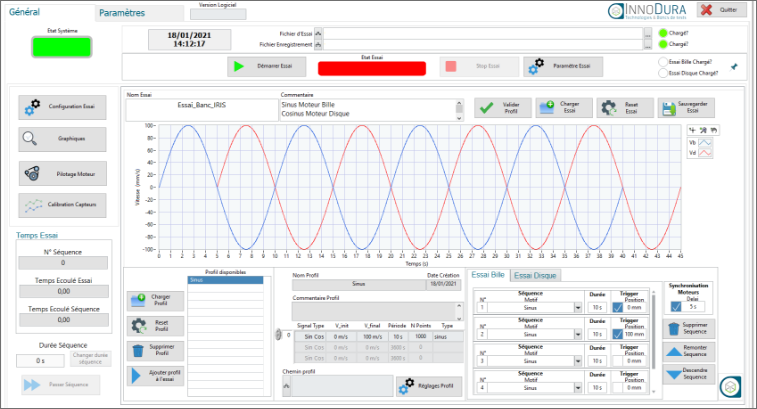
Task: Select the graph pan hand tool
Action: click(x=714, y=130)
